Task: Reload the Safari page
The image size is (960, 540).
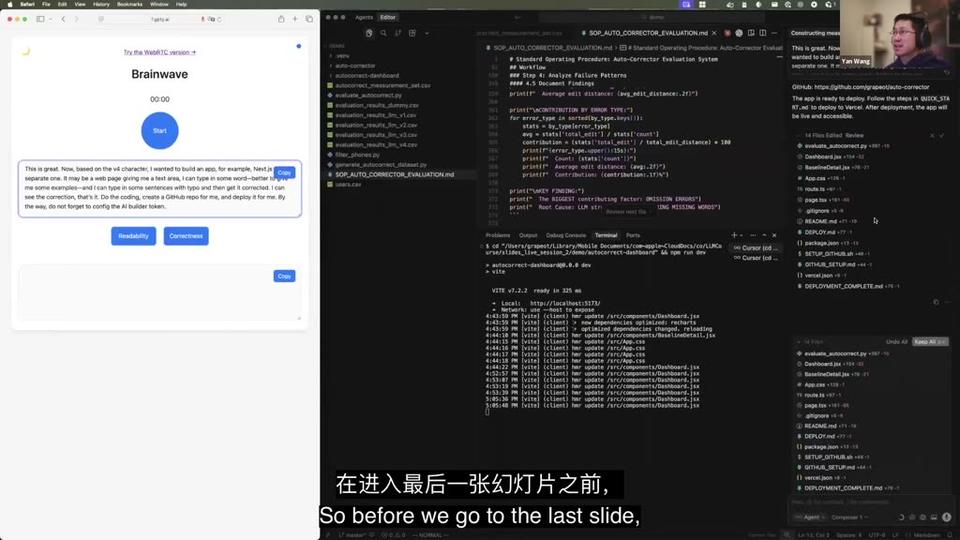Action: [x=219, y=19]
